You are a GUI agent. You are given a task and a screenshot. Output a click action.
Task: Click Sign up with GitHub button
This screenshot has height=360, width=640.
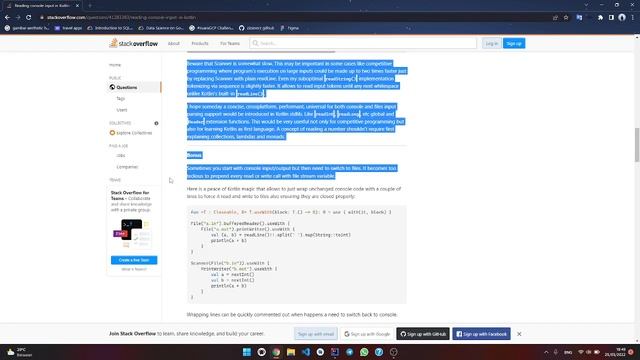pyautogui.click(x=423, y=334)
